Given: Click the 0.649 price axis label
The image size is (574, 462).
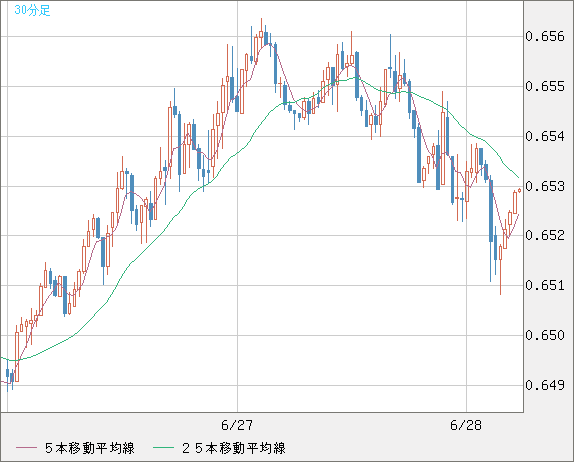Looking at the screenshot, I should point(545,385).
